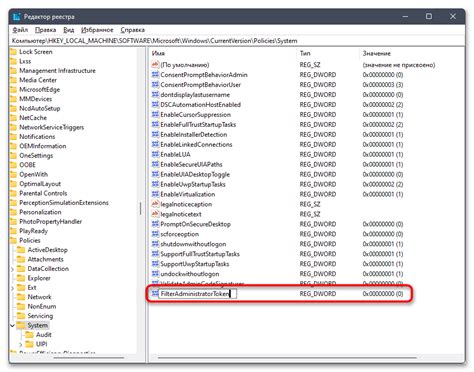The height and width of the screenshot is (372, 474).
Task: Click the legalnoticecaption string icon
Action: coord(155,204)
